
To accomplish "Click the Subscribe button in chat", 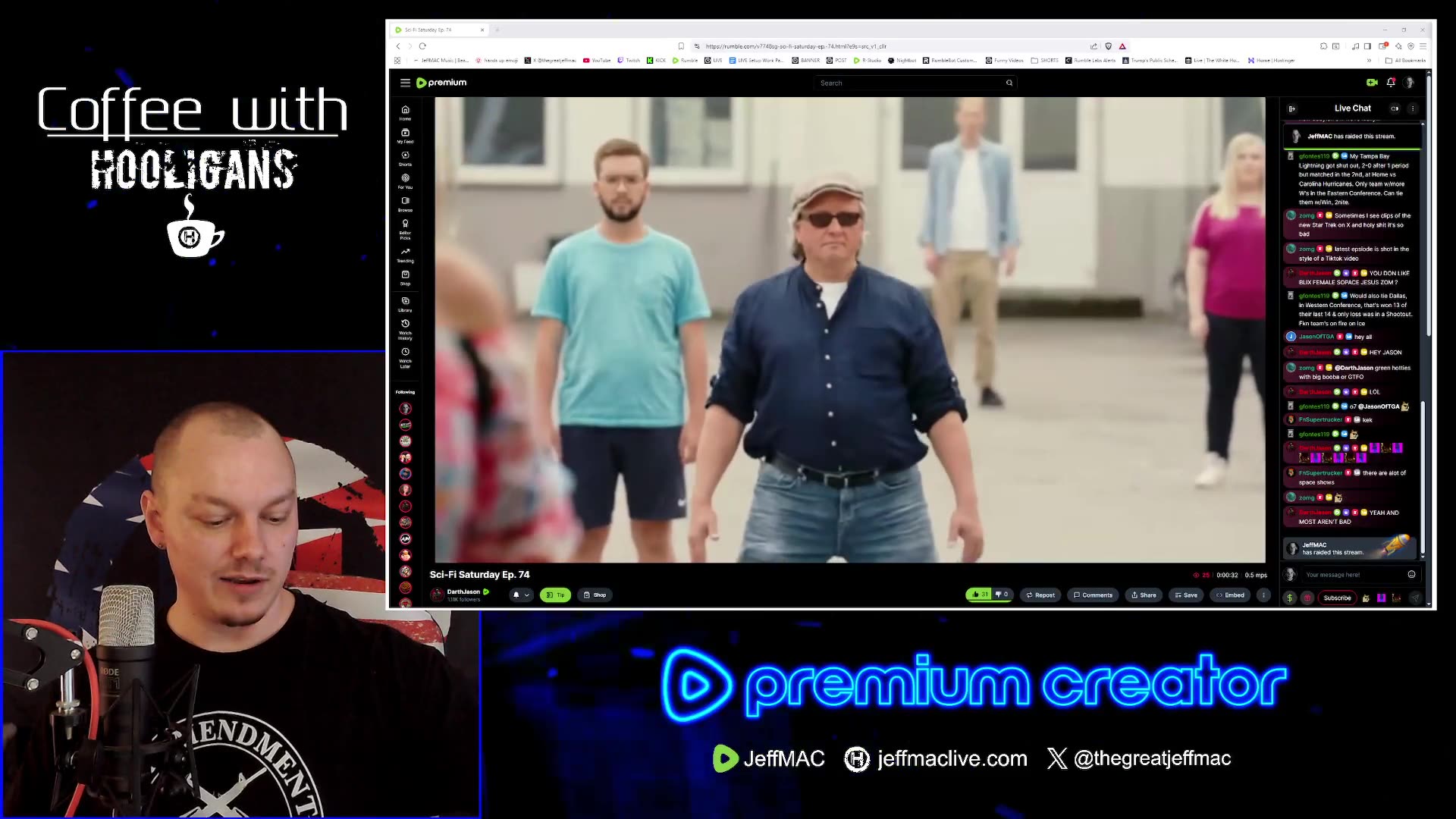I will click(1337, 598).
